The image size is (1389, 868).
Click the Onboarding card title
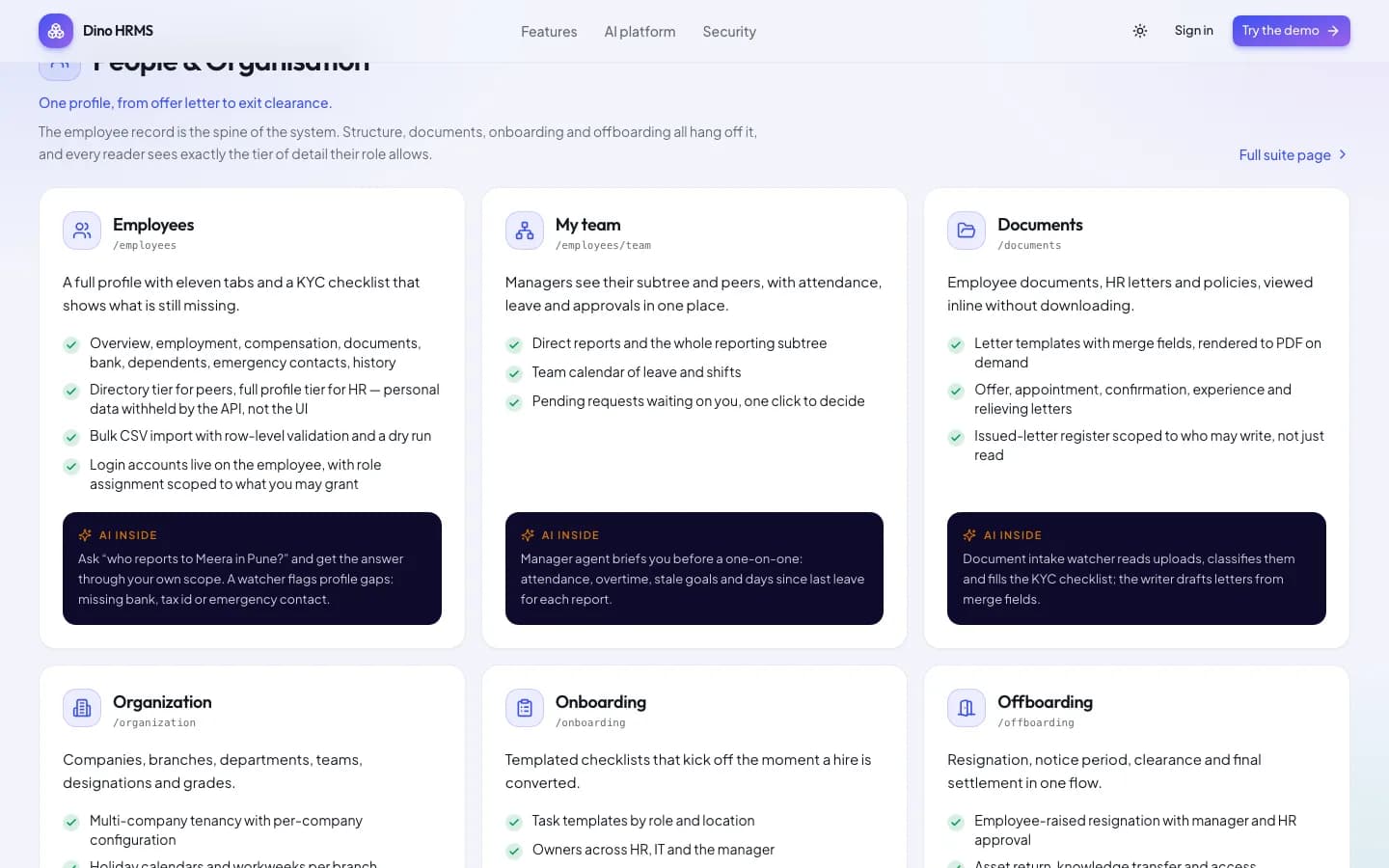(601, 702)
